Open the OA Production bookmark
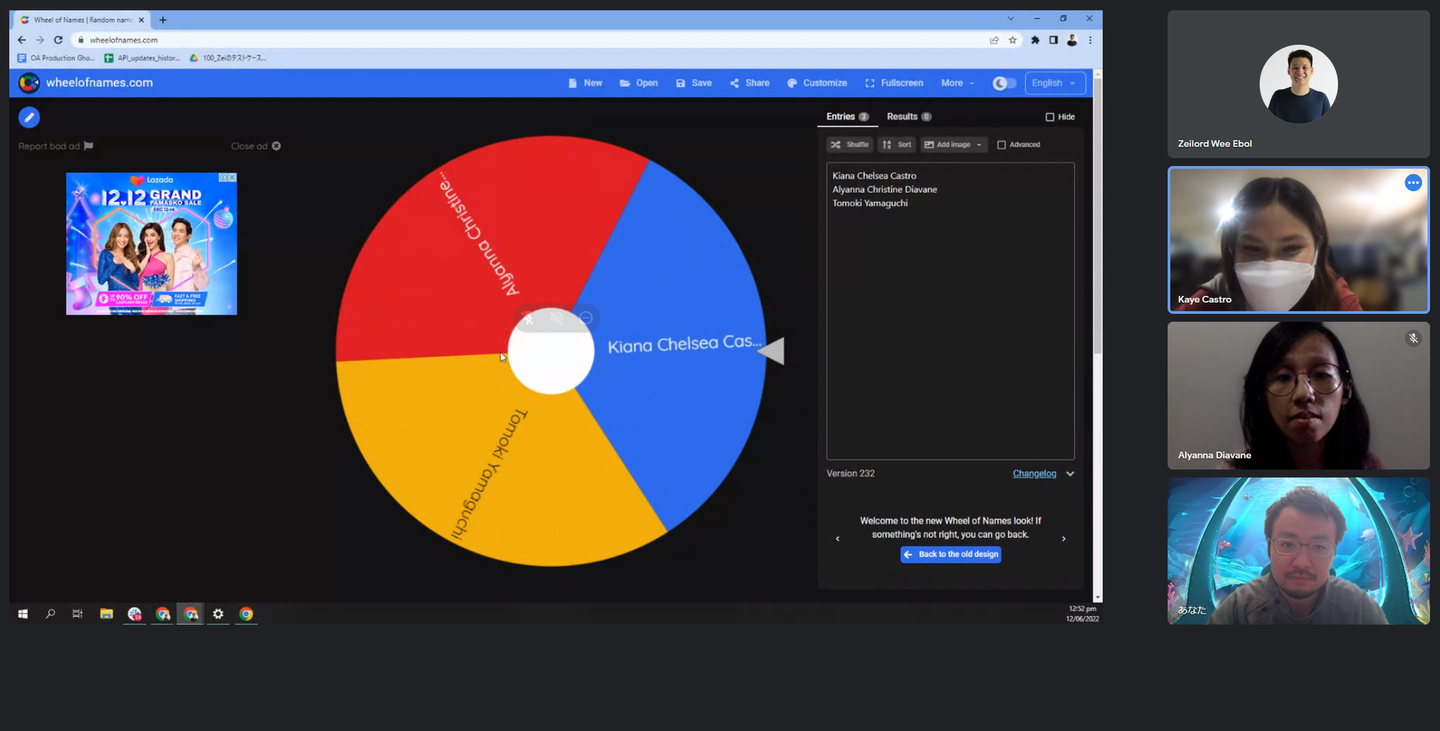This screenshot has width=1440, height=731. click(56, 58)
